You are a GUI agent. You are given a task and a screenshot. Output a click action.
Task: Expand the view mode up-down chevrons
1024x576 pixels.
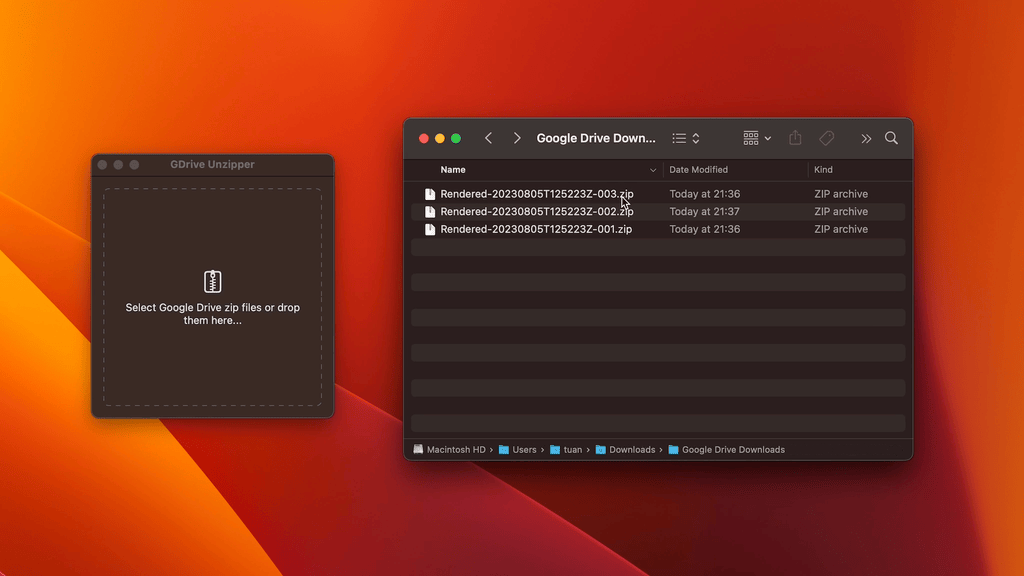[x=696, y=138]
